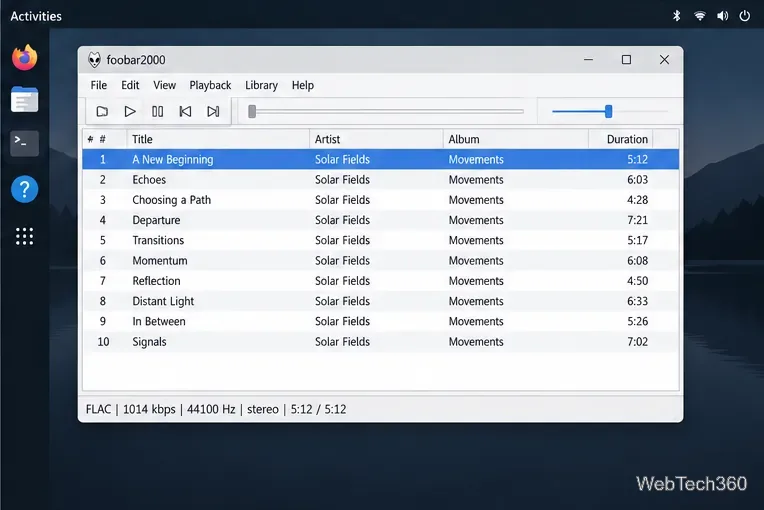This screenshot has height=510, width=764.
Task: Sort playlist by the Title column header
Action: pyautogui.click(x=218, y=139)
